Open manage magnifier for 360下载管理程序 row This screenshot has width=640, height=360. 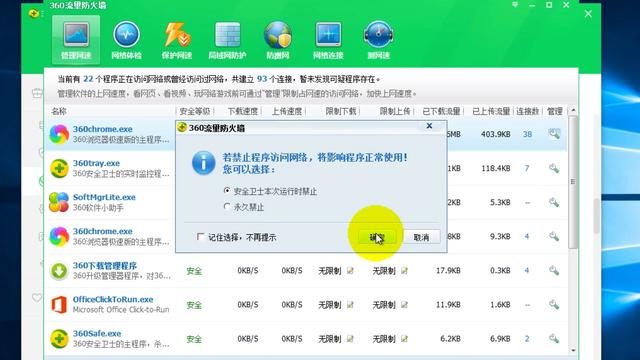point(554,270)
